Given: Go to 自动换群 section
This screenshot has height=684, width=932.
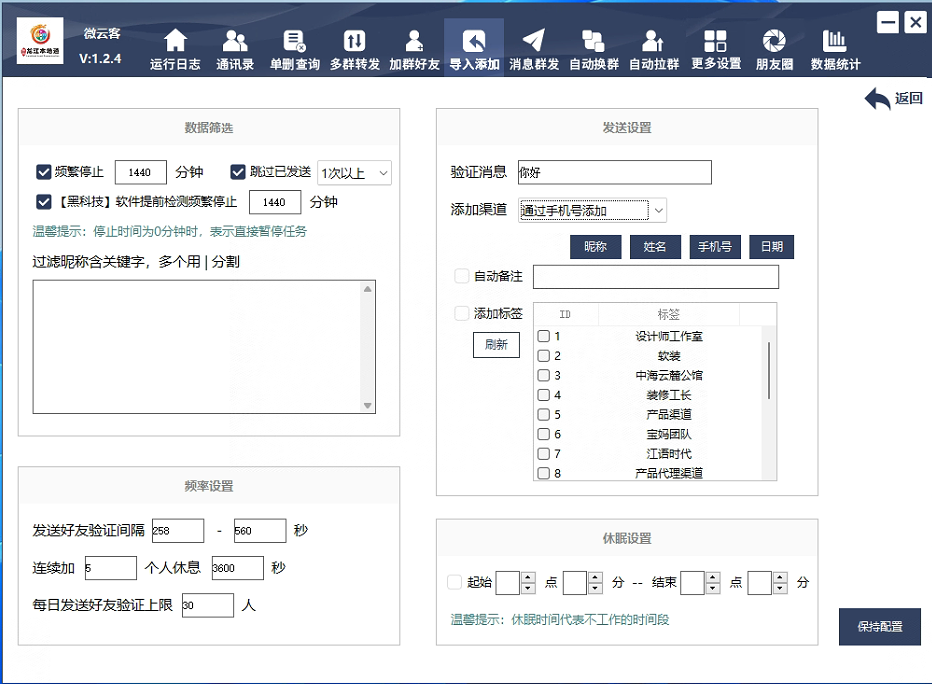Looking at the screenshot, I should [594, 46].
